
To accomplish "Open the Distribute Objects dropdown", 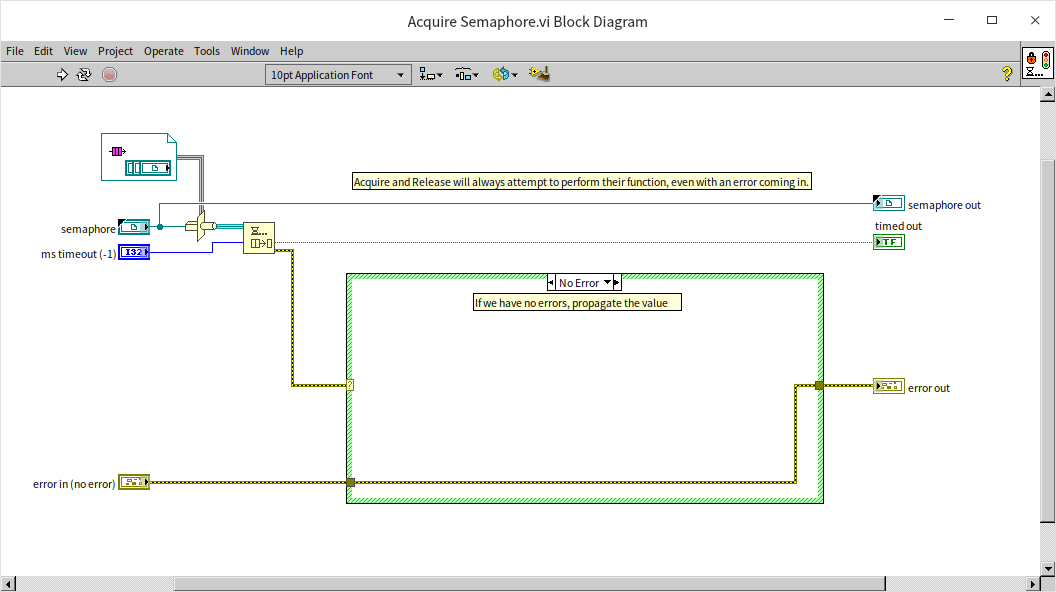I will (467, 75).
